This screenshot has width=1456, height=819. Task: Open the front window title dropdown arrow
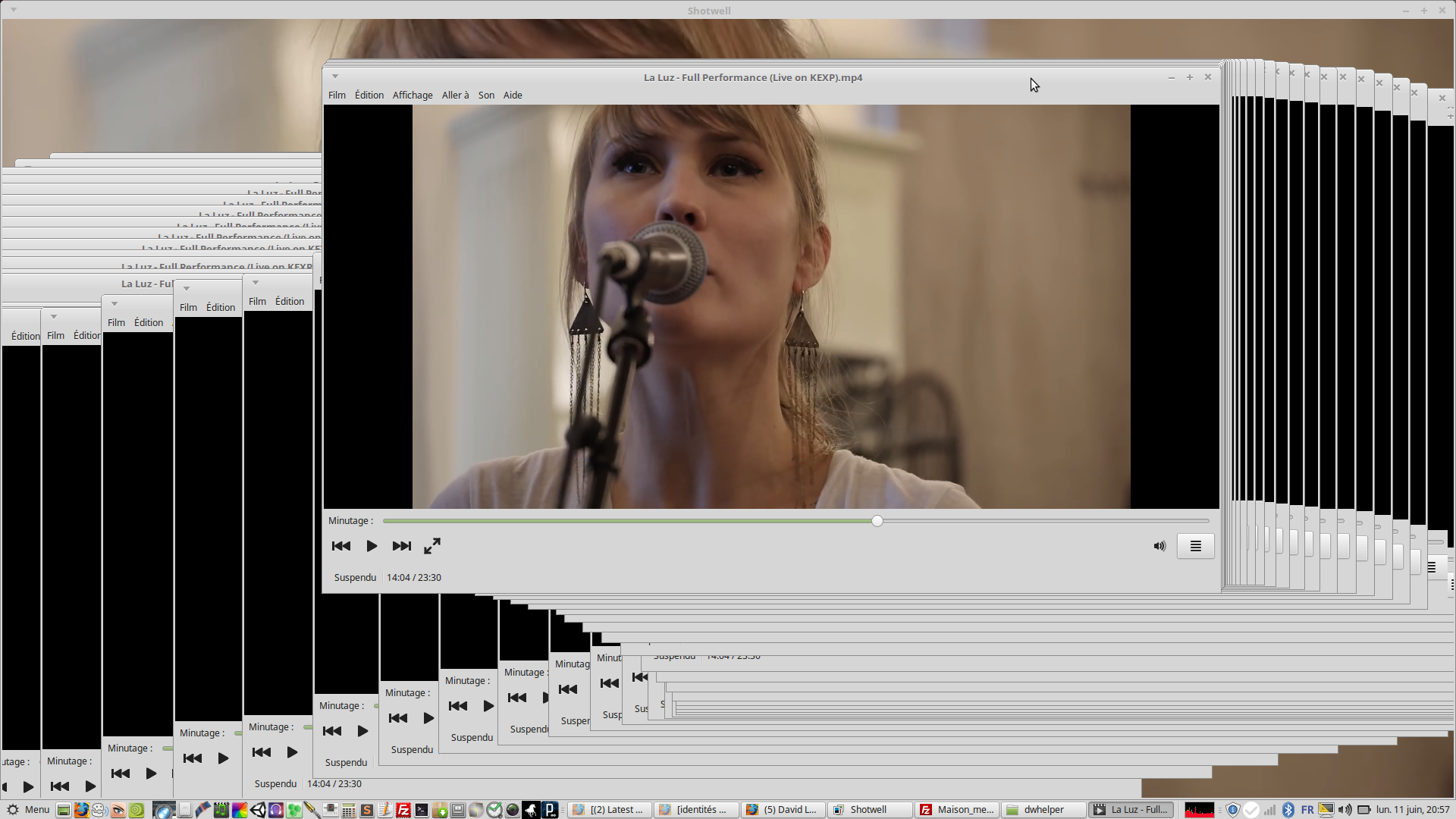coord(335,77)
